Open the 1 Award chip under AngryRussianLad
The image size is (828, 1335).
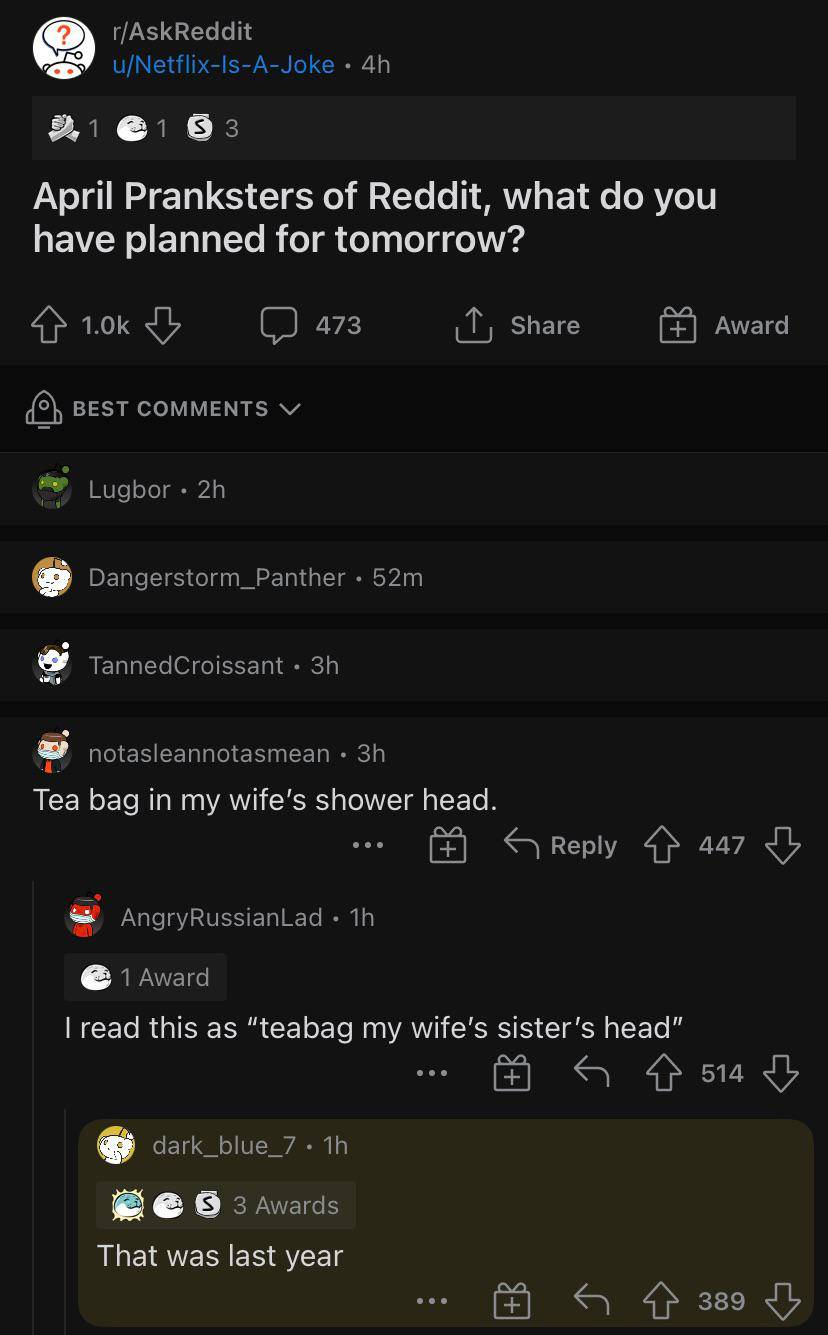coord(145,977)
